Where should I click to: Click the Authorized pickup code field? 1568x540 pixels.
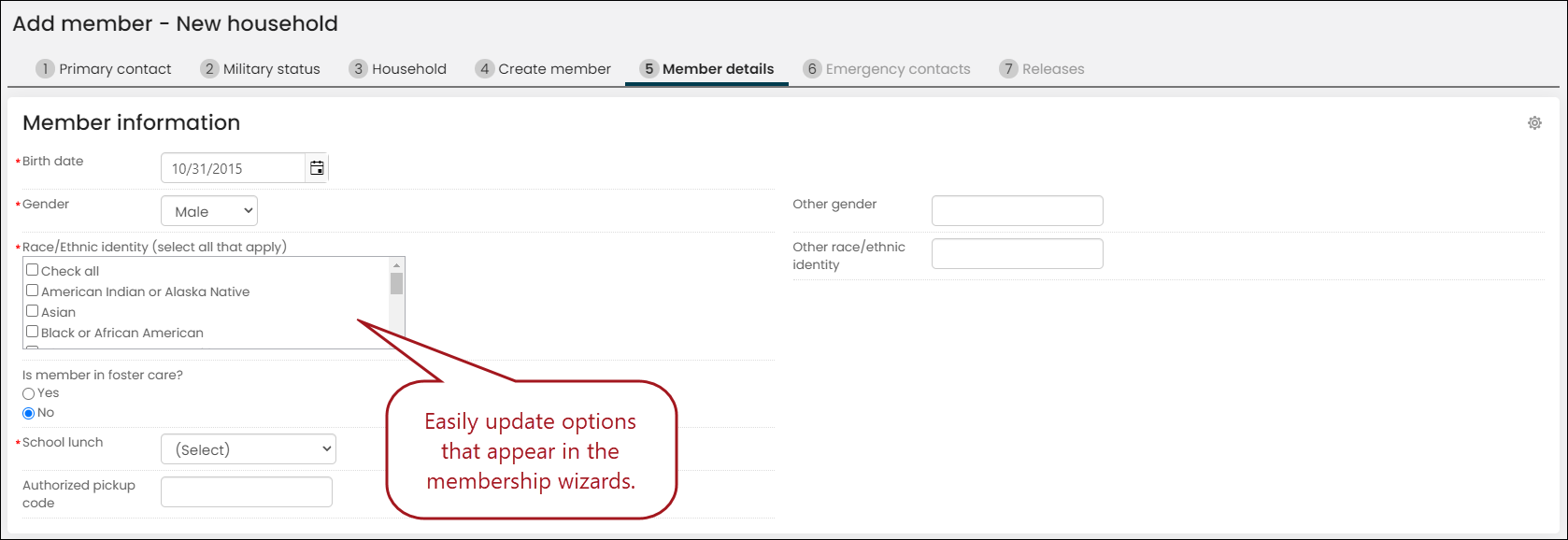247,492
